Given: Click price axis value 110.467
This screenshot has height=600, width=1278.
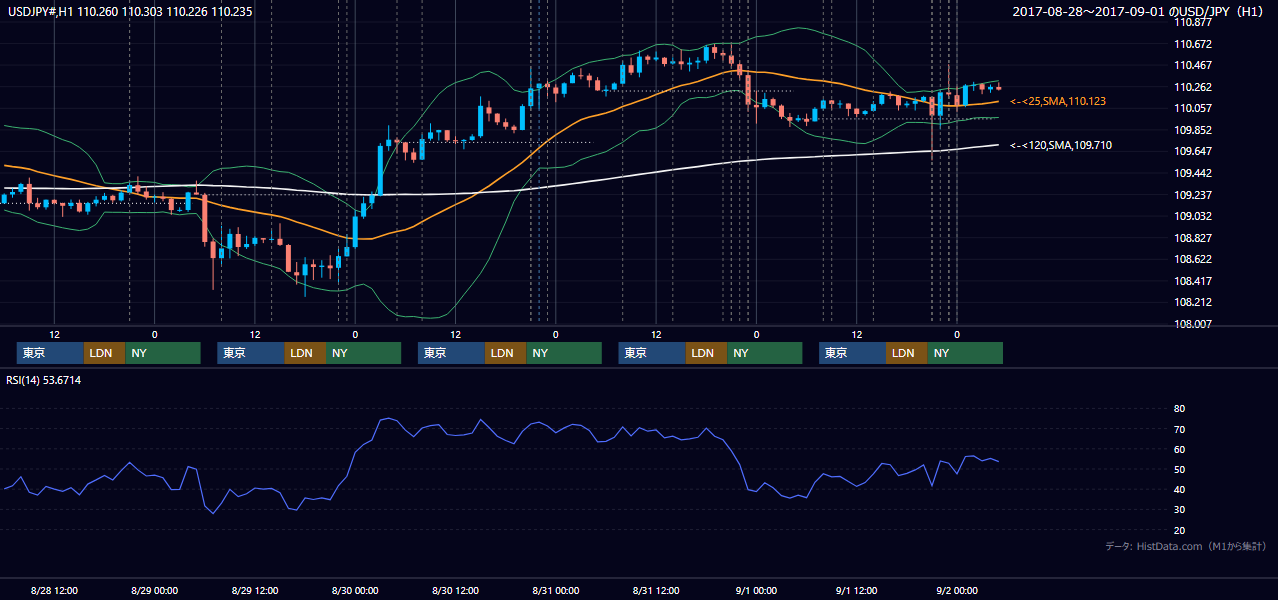Looking at the screenshot, I should 1194,65.
